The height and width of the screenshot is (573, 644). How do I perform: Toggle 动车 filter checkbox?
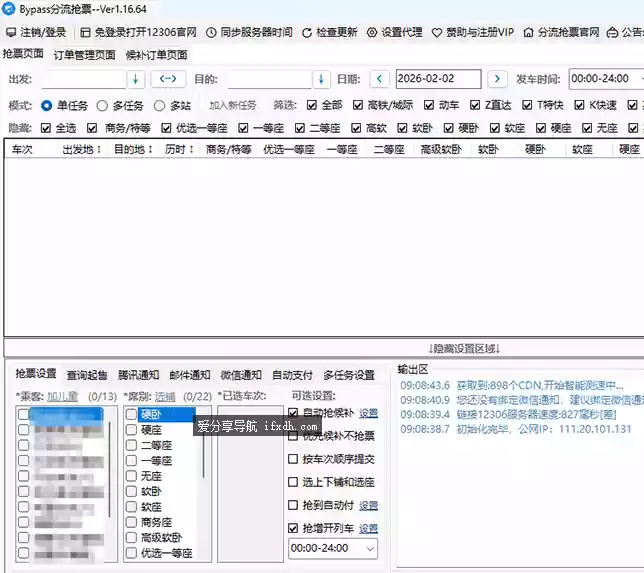pos(429,106)
